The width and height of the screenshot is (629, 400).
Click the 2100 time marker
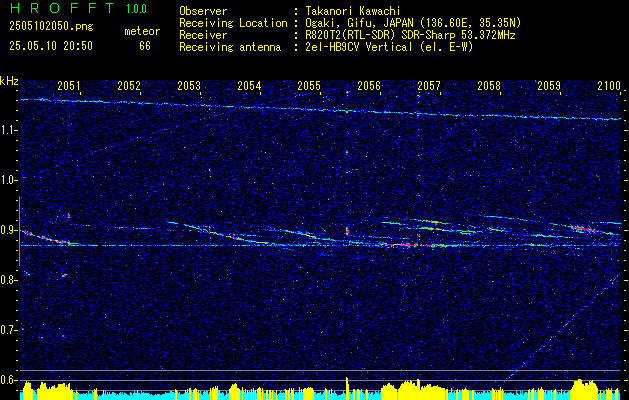tap(609, 85)
